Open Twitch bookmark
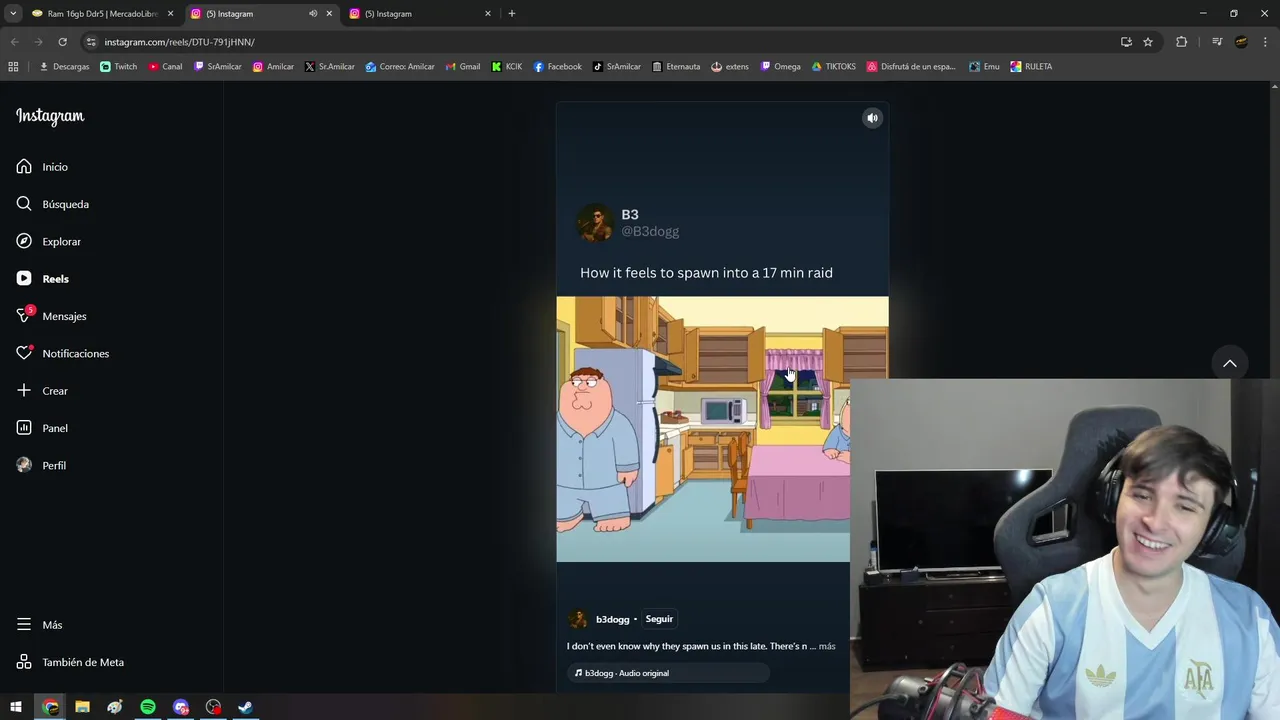The height and width of the screenshot is (720, 1280). point(119,67)
